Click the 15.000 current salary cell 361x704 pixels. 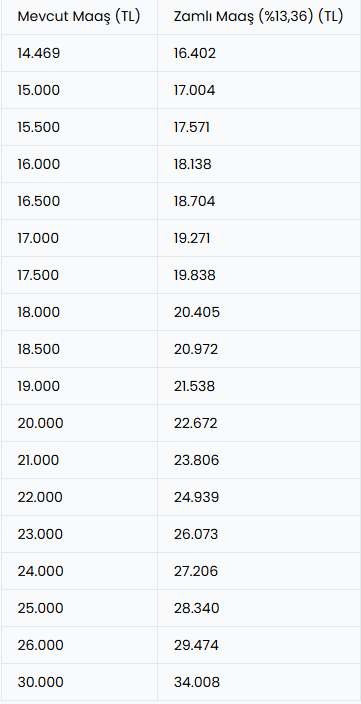coord(79,90)
